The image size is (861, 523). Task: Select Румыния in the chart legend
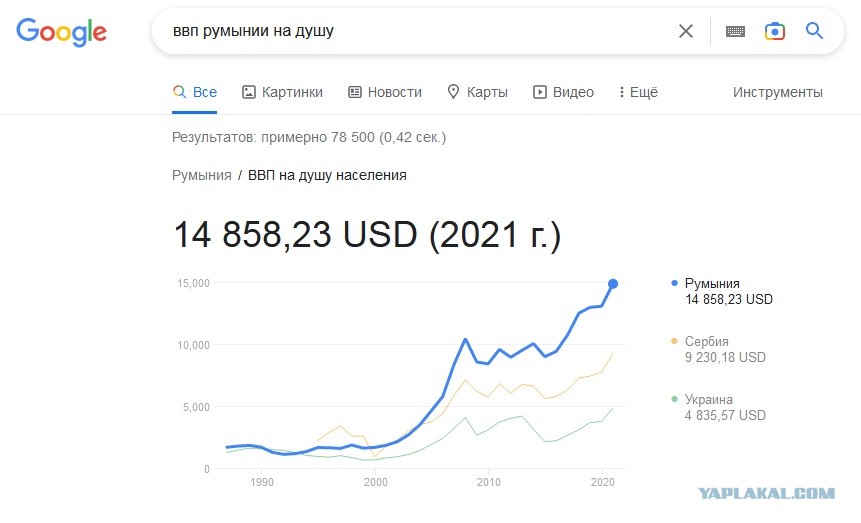(x=712, y=283)
